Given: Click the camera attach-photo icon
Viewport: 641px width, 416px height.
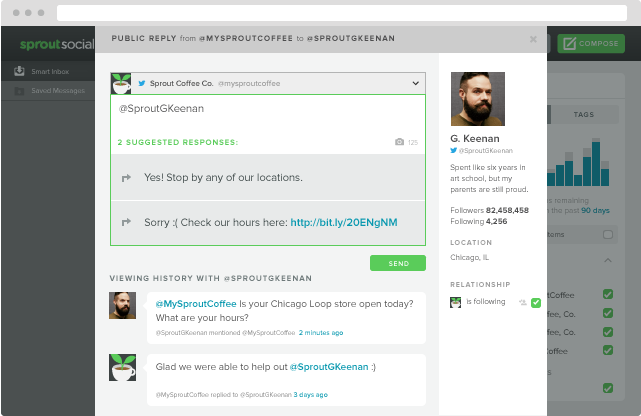Looking at the screenshot, I should click(x=399, y=142).
